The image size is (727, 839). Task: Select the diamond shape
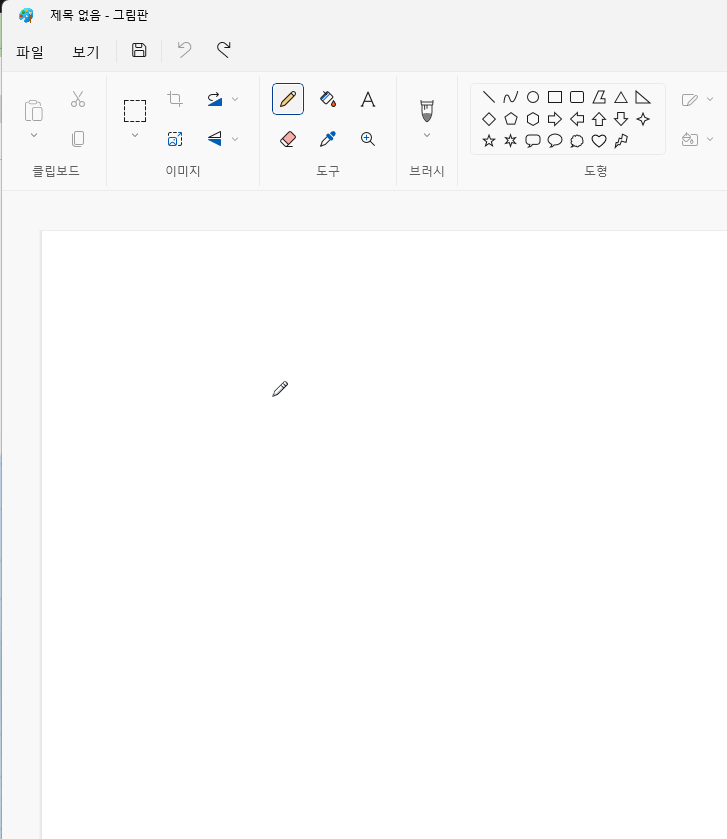[x=488, y=119]
